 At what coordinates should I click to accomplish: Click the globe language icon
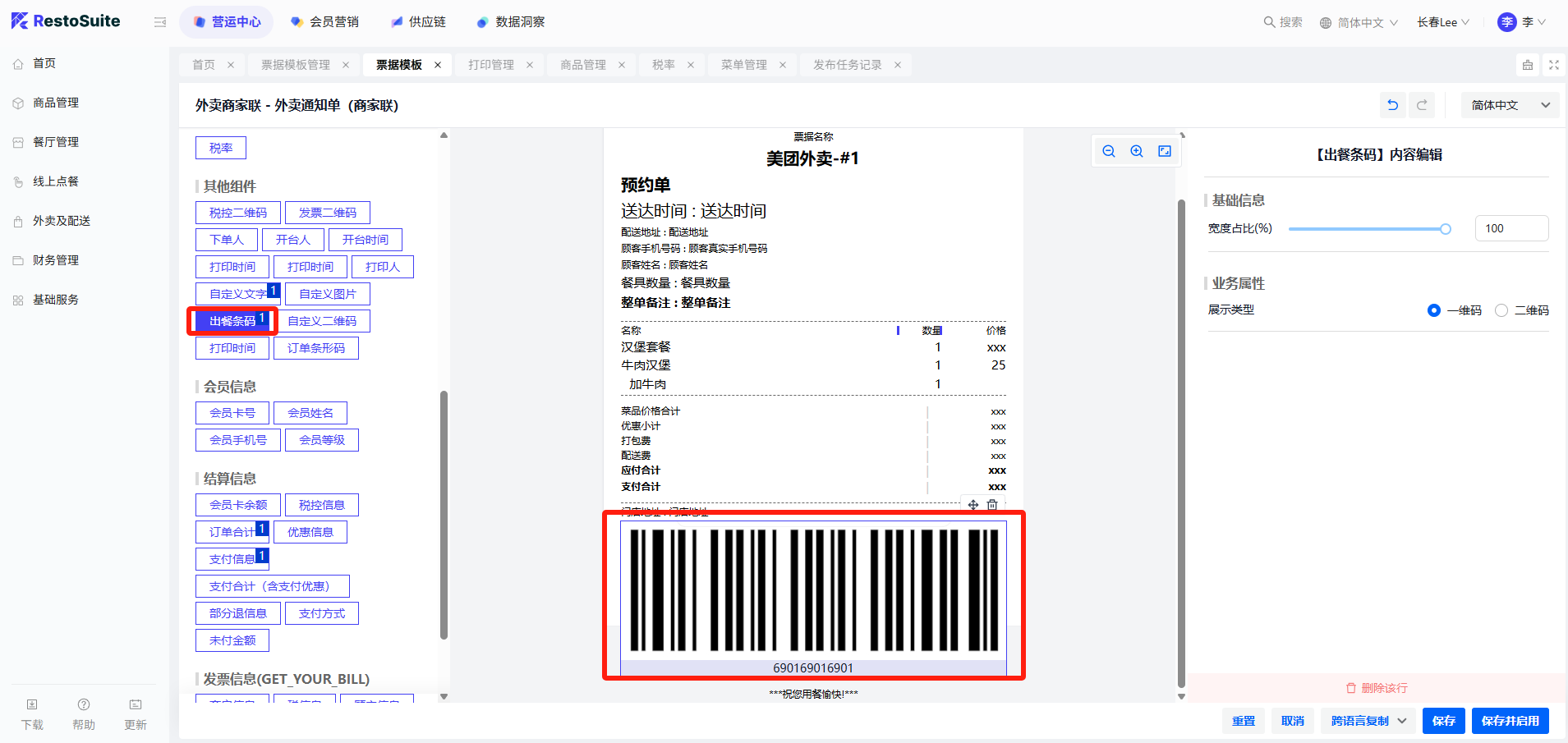pos(1326,23)
